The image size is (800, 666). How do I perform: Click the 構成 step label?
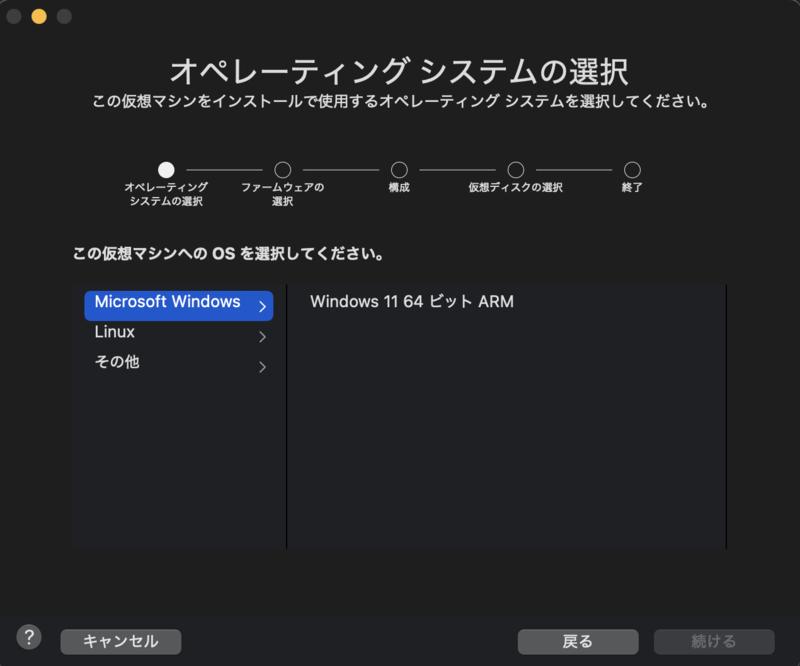pyautogui.click(x=399, y=187)
